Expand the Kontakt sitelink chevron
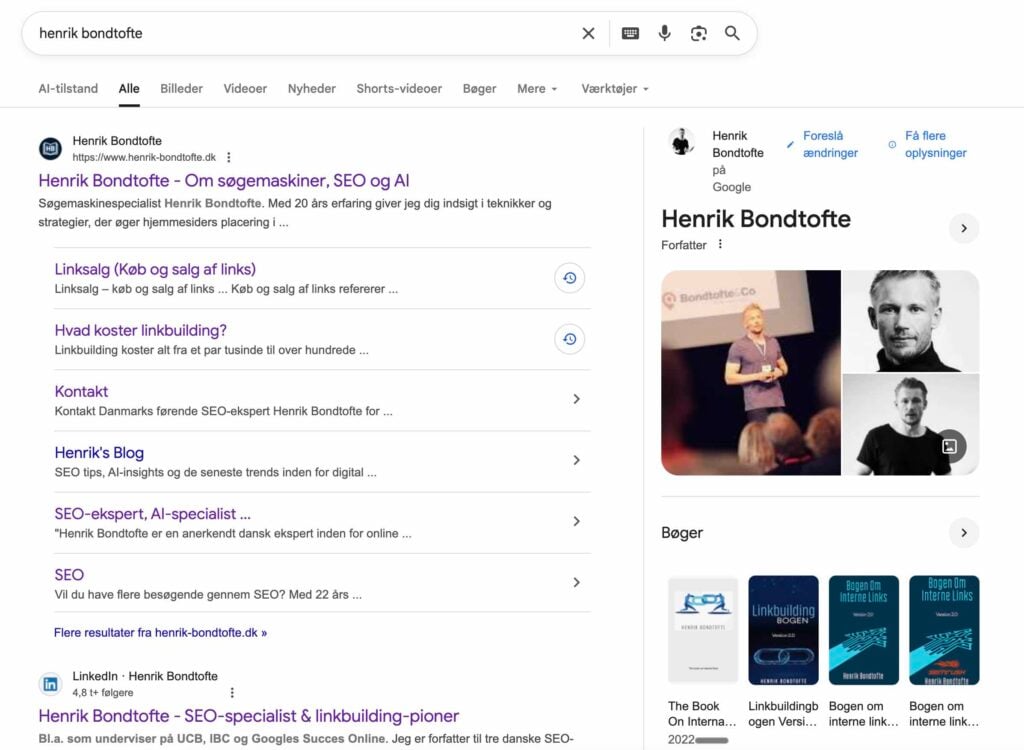This screenshot has height=750, width=1024. 576,399
